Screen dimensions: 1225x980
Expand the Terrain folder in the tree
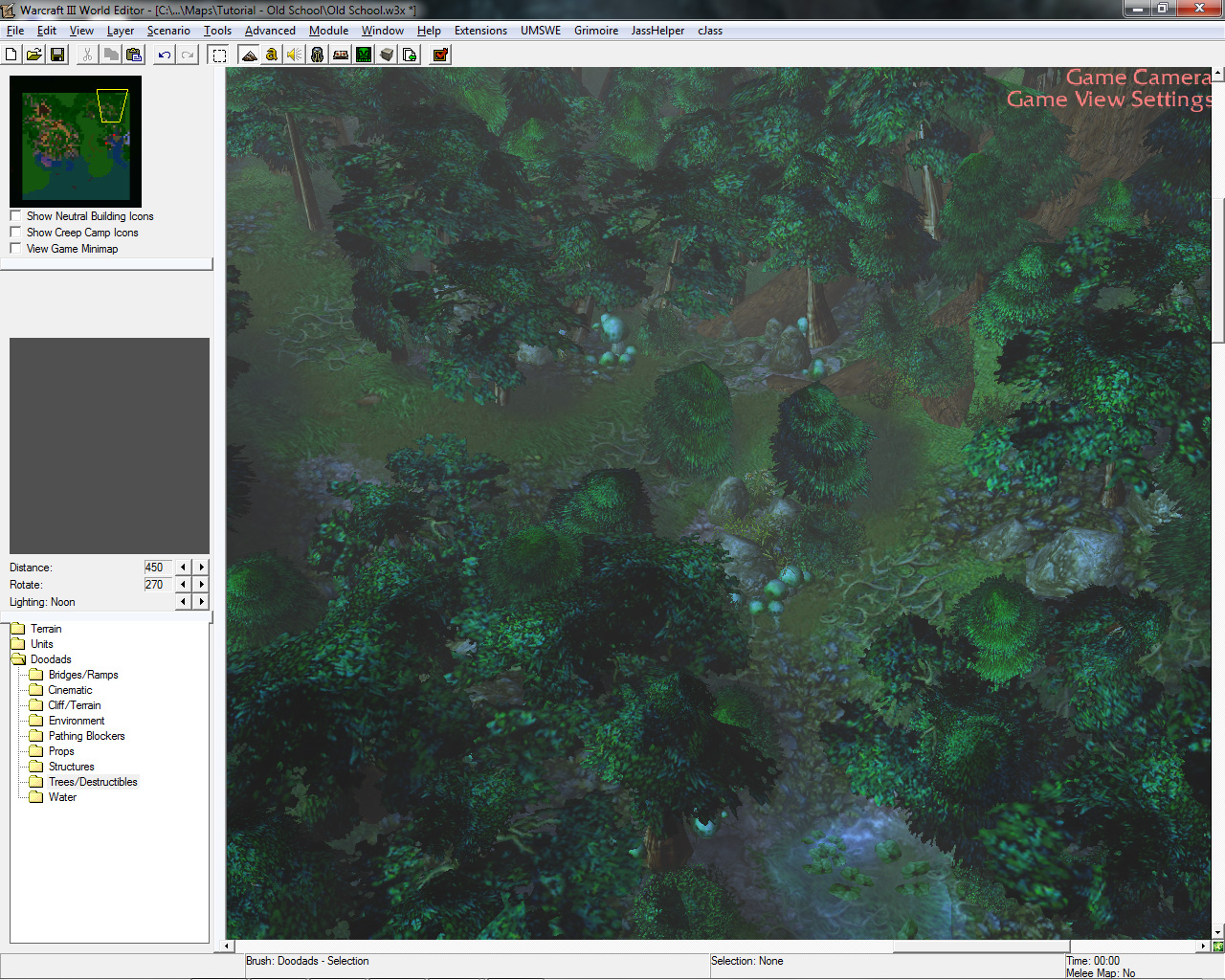(18, 629)
